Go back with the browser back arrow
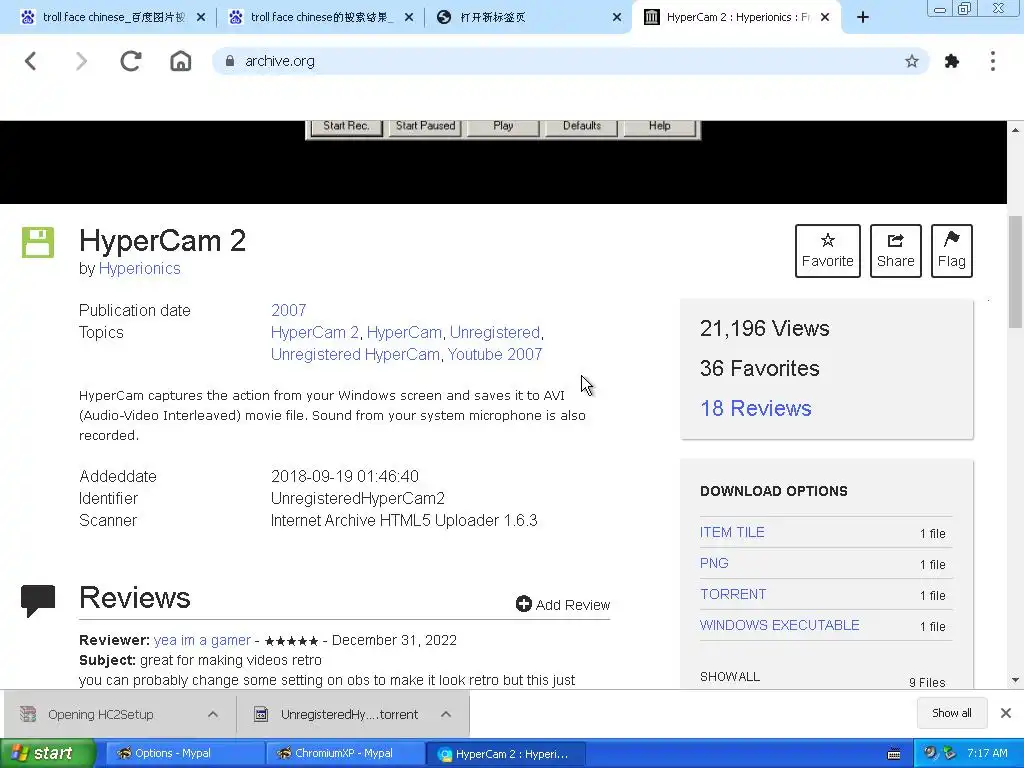This screenshot has width=1024, height=768. pyautogui.click(x=31, y=61)
